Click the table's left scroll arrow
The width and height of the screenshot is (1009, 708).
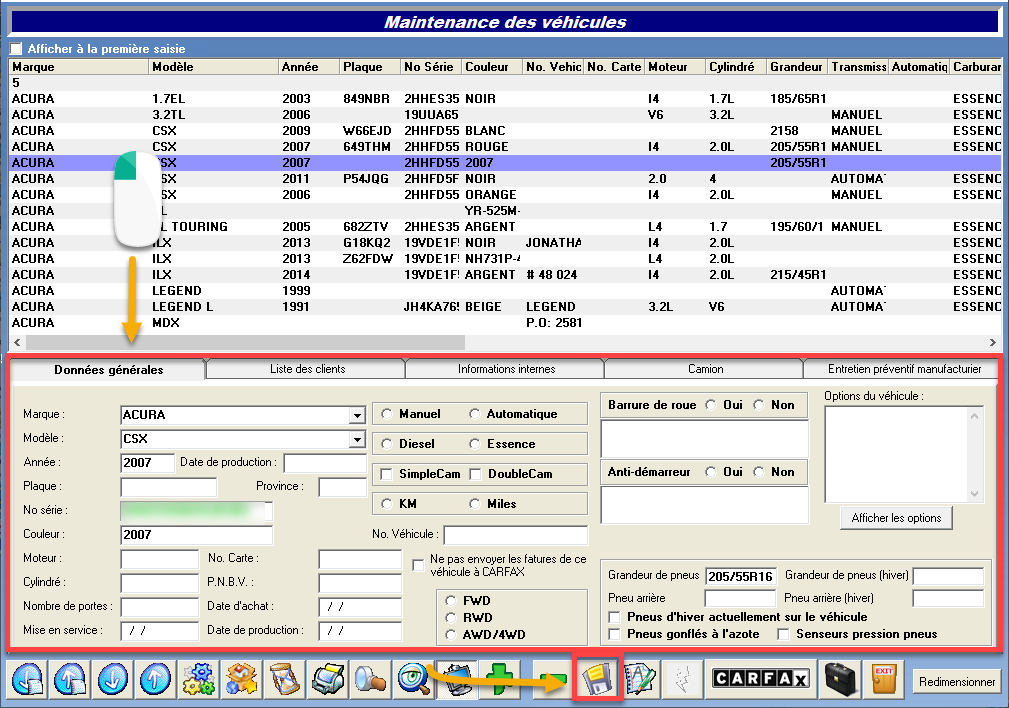[17, 342]
